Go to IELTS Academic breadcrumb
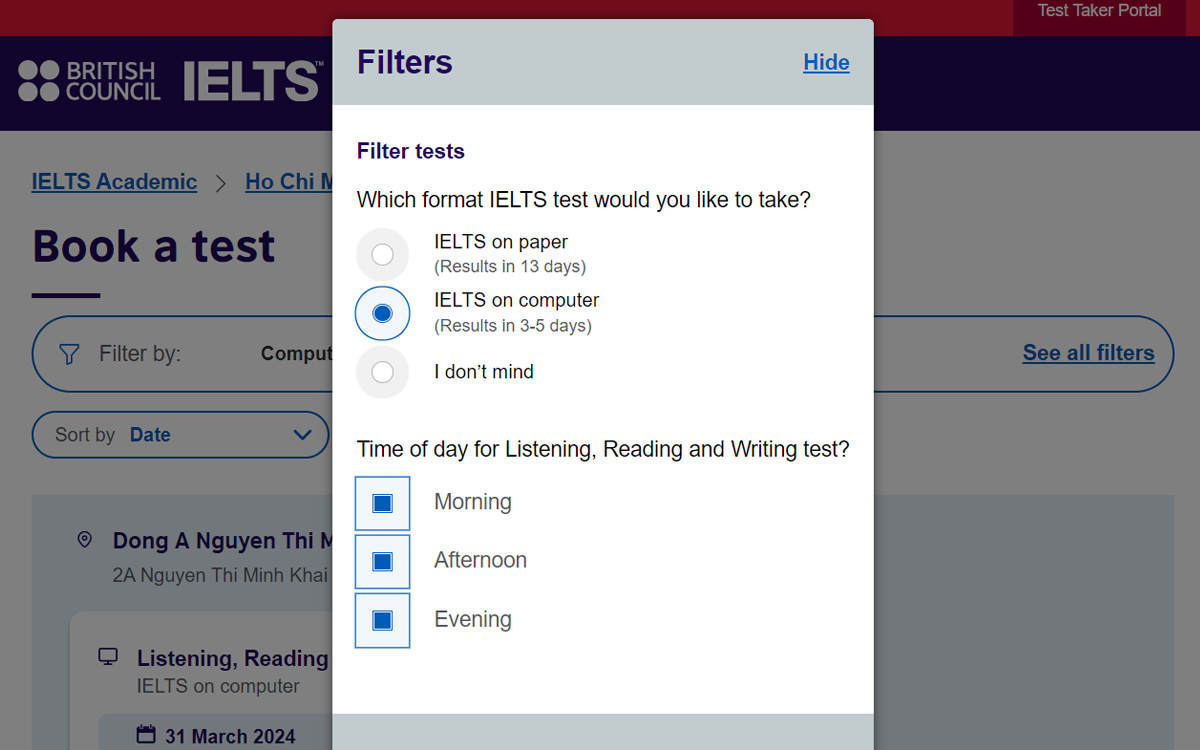The width and height of the screenshot is (1200, 750). click(114, 182)
